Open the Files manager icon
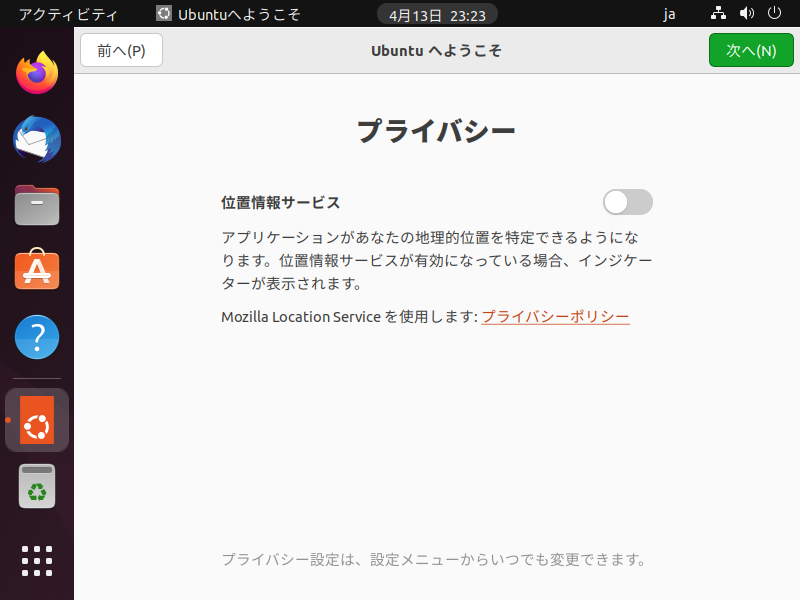Screen dimensions: 800x600 [37, 205]
